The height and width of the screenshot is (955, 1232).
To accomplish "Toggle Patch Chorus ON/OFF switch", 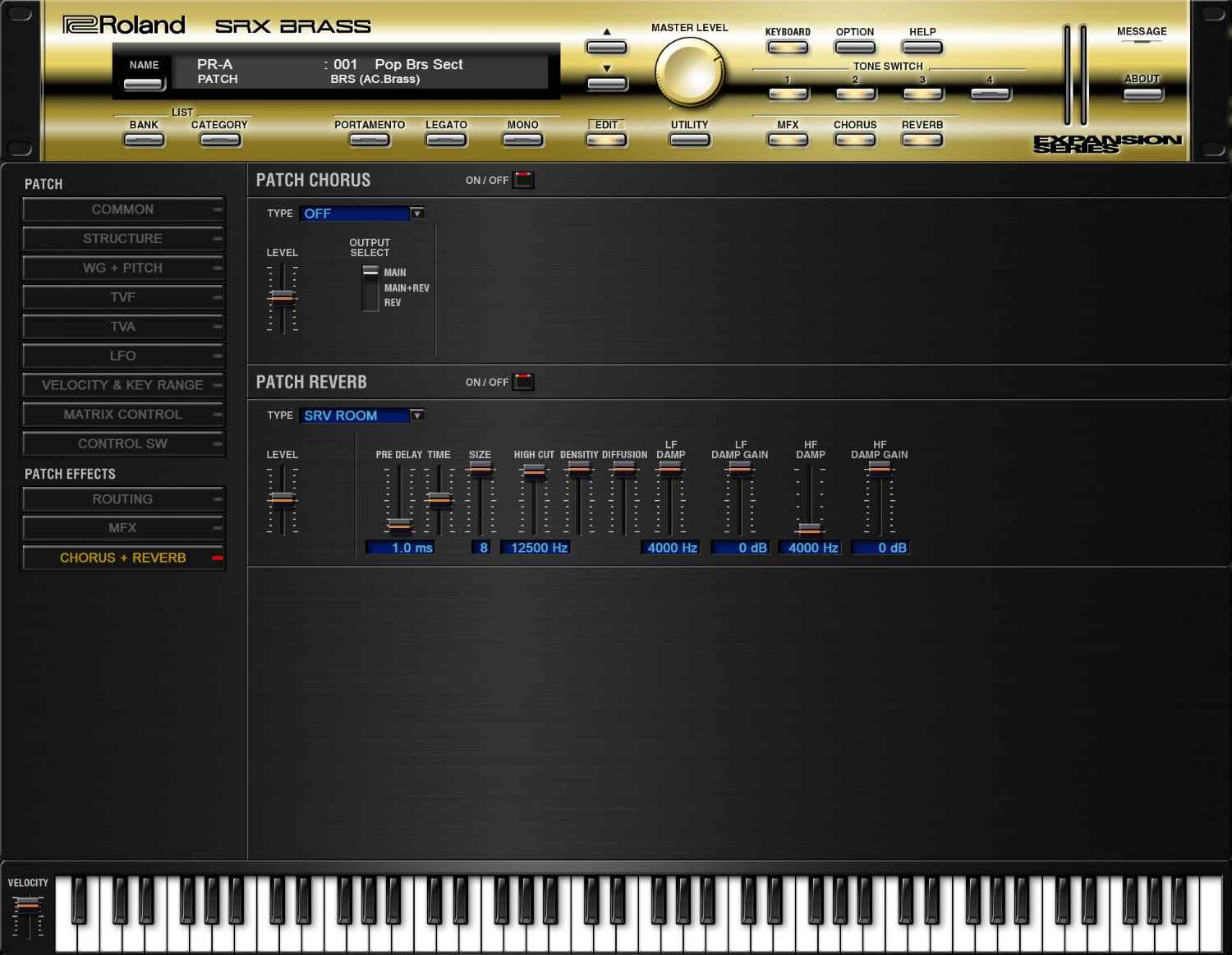I will pos(523,180).
